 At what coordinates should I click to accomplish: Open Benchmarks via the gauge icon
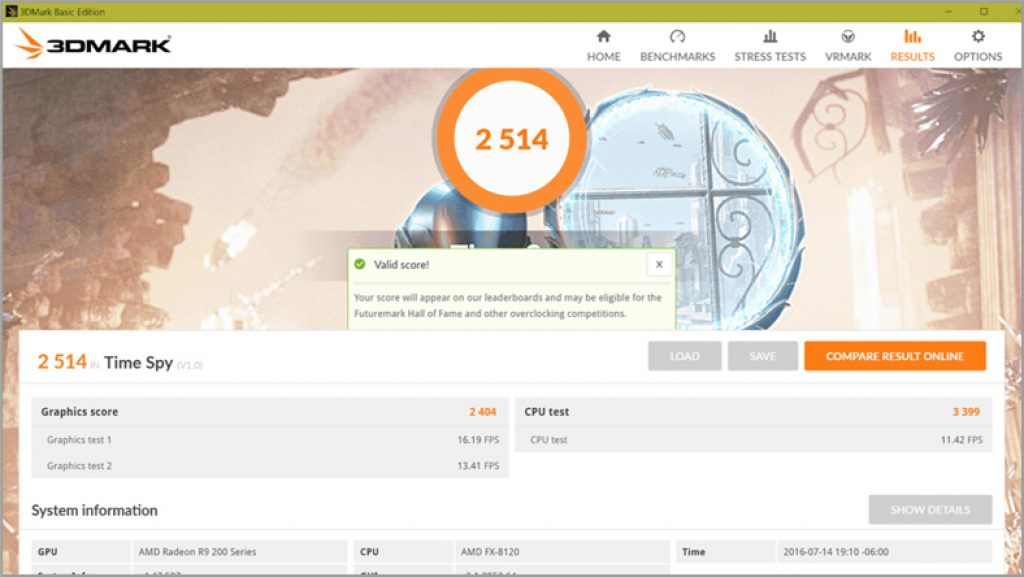[x=677, y=37]
